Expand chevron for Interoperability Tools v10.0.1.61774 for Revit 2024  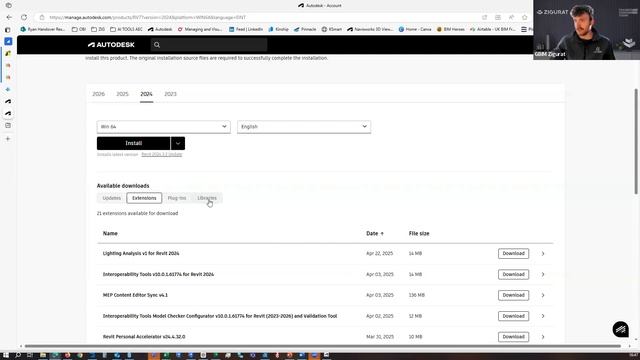[543, 274]
